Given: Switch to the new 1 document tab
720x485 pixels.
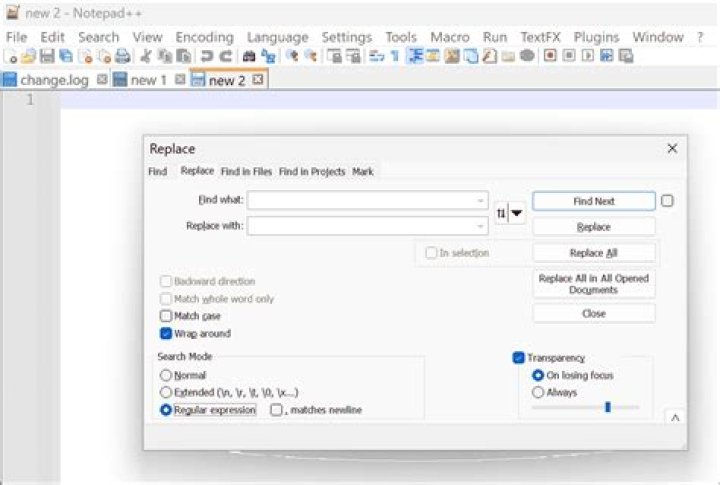Looking at the screenshot, I should (x=148, y=80).
